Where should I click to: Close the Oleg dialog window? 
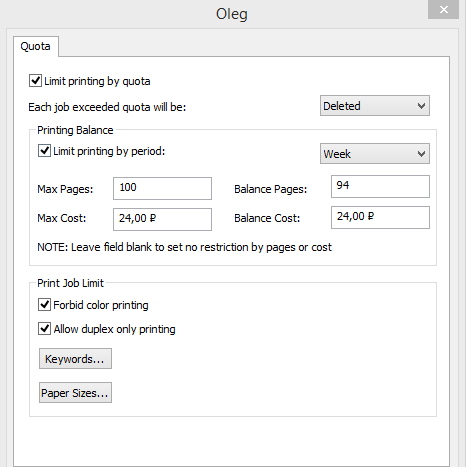pos(443,9)
